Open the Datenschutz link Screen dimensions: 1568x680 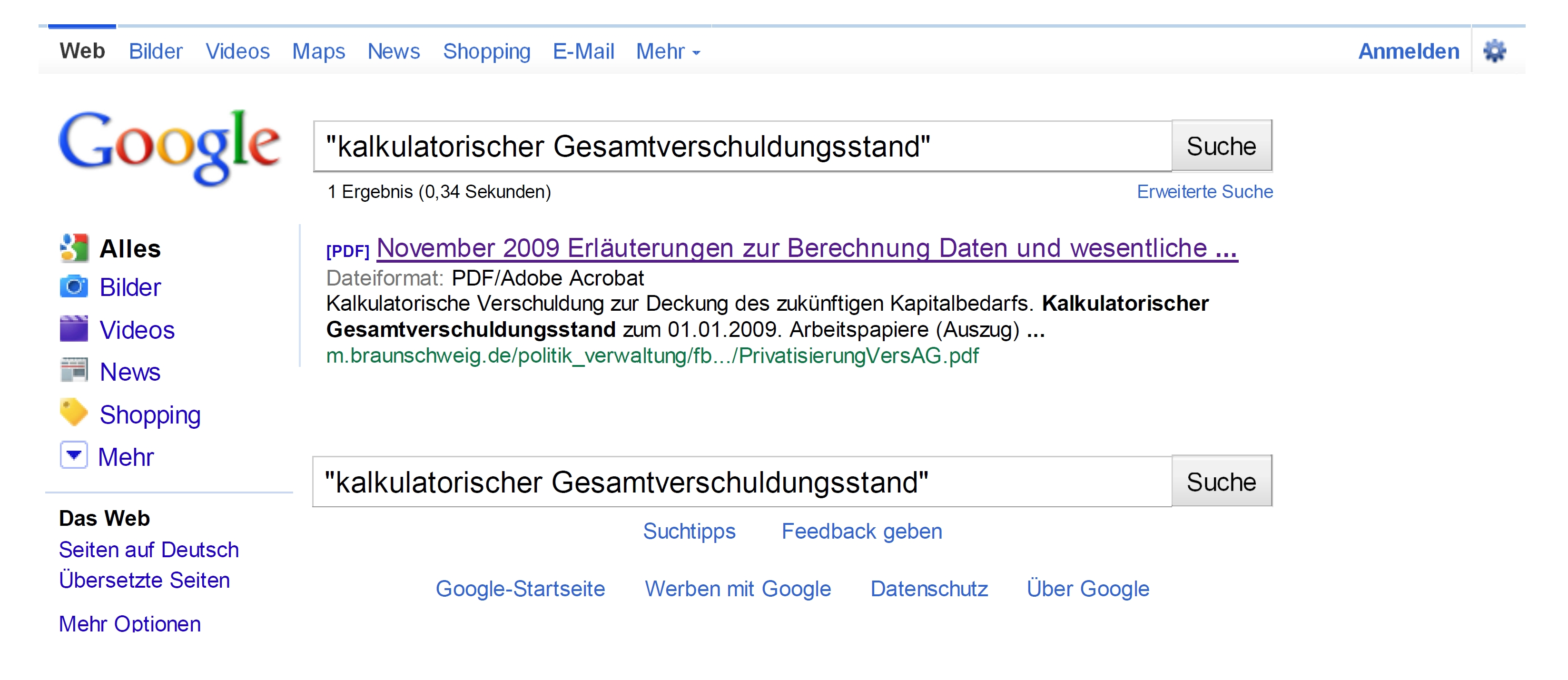(929, 589)
